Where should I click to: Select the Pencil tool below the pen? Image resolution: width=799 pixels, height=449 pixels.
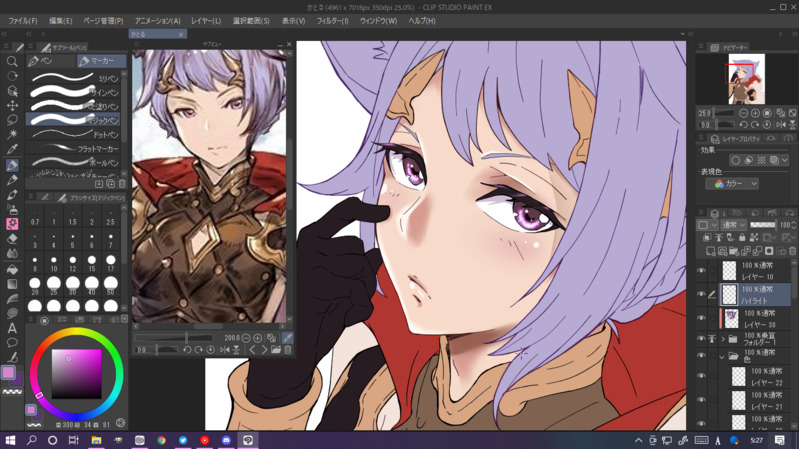tap(12, 180)
